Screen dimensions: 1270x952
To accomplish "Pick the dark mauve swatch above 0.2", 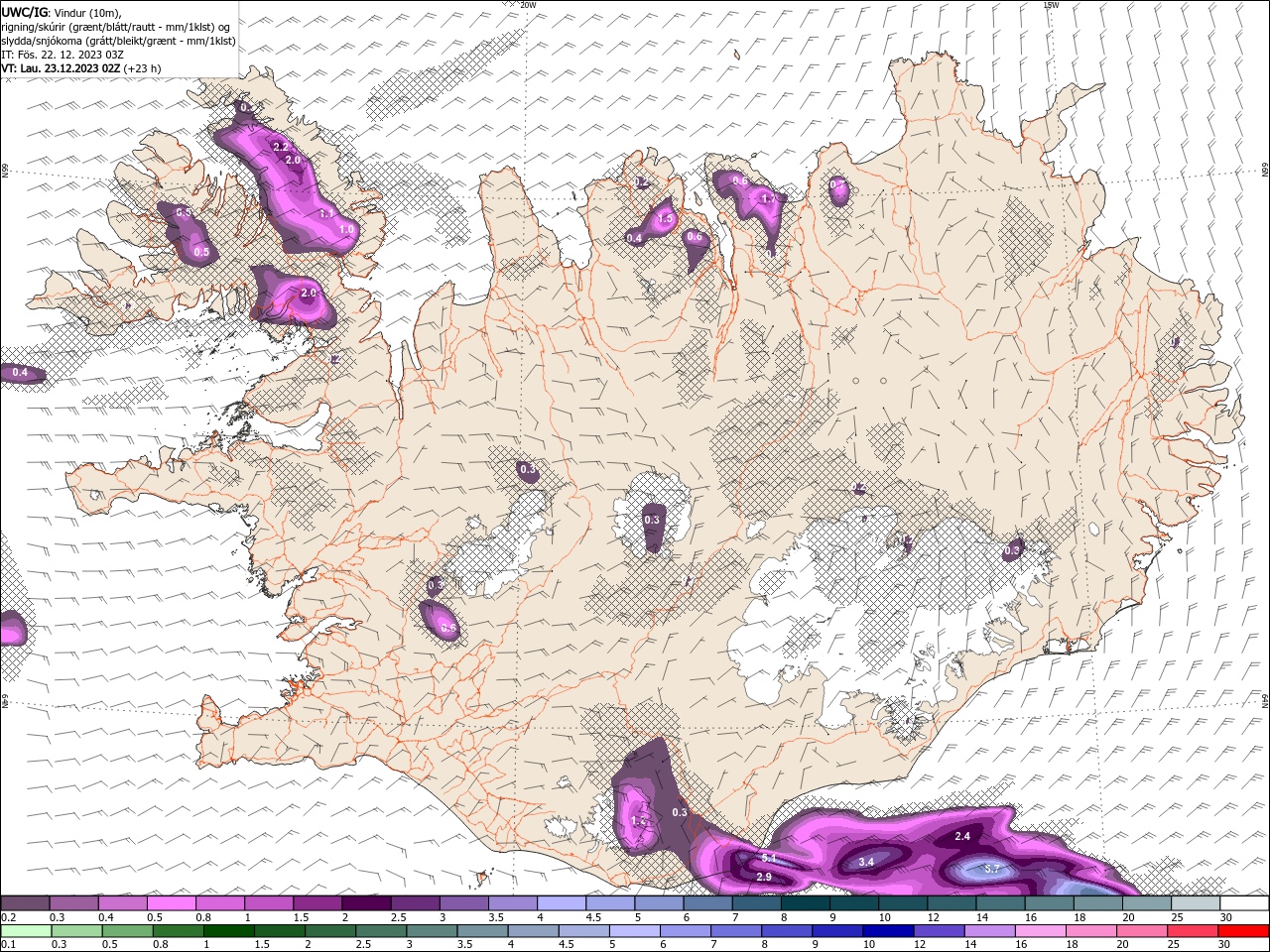I will coord(26,903).
